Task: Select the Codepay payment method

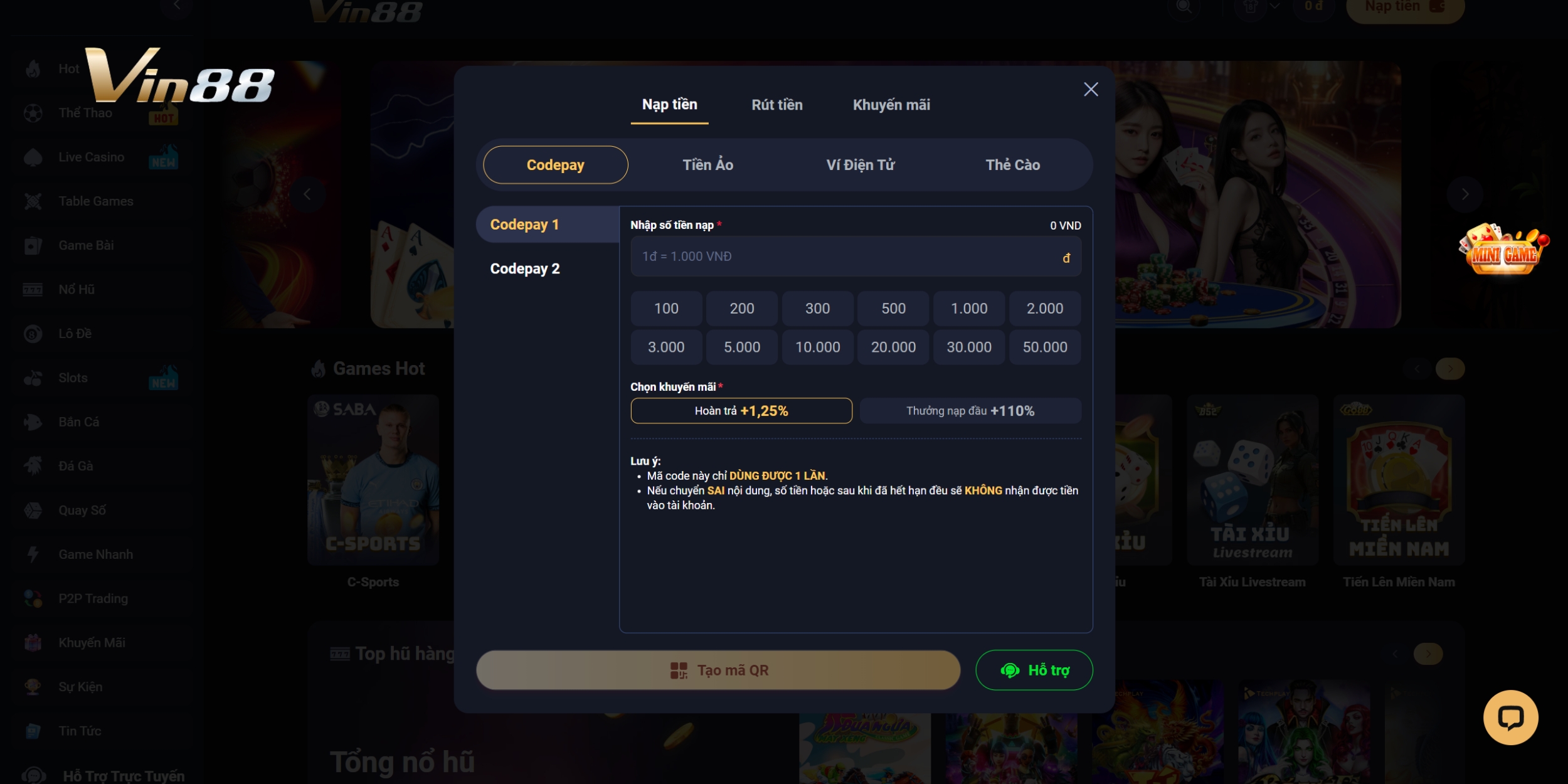Action: pyautogui.click(x=555, y=165)
